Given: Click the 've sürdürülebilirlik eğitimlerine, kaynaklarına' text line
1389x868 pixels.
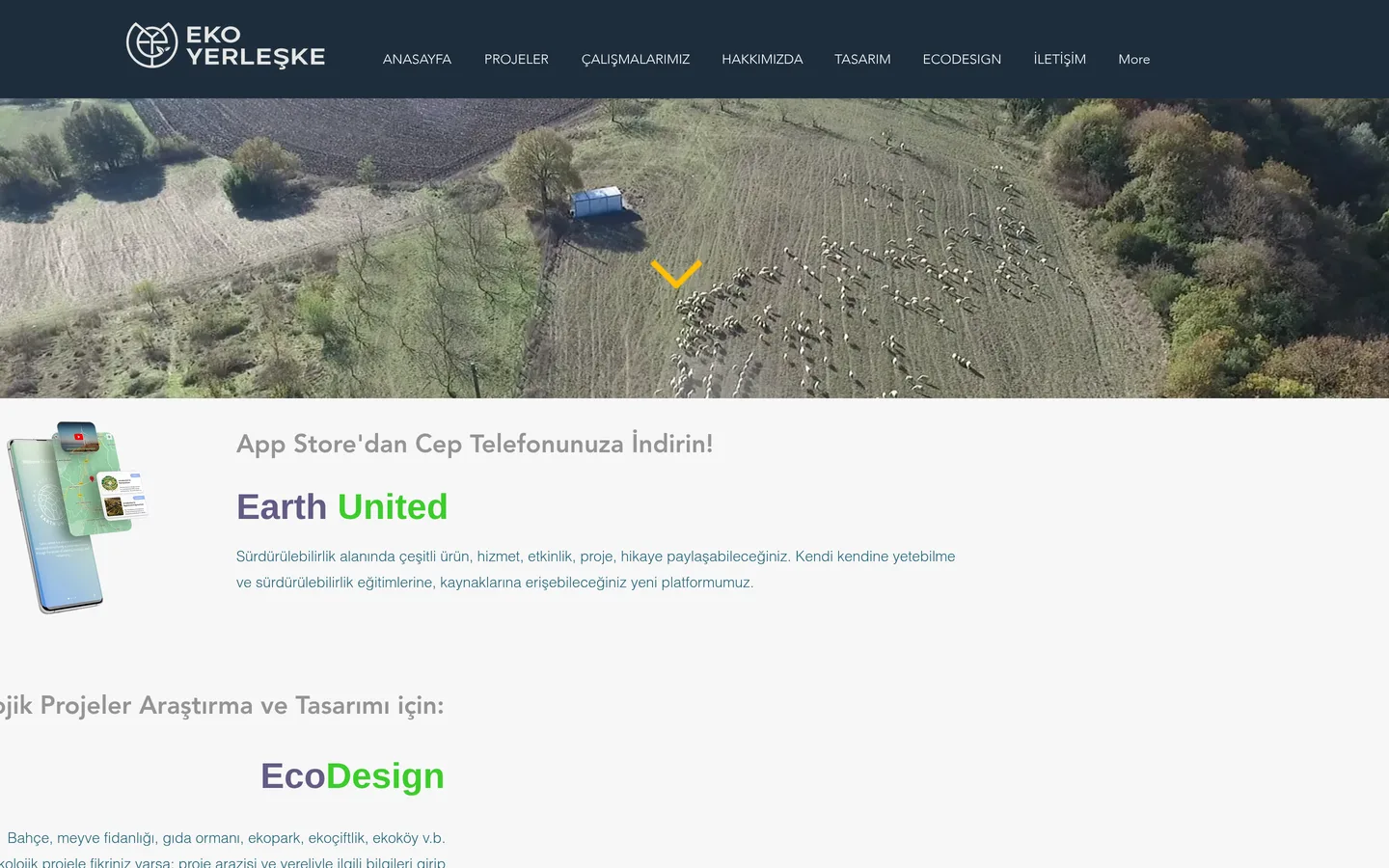Looking at the screenshot, I should tap(495, 583).
